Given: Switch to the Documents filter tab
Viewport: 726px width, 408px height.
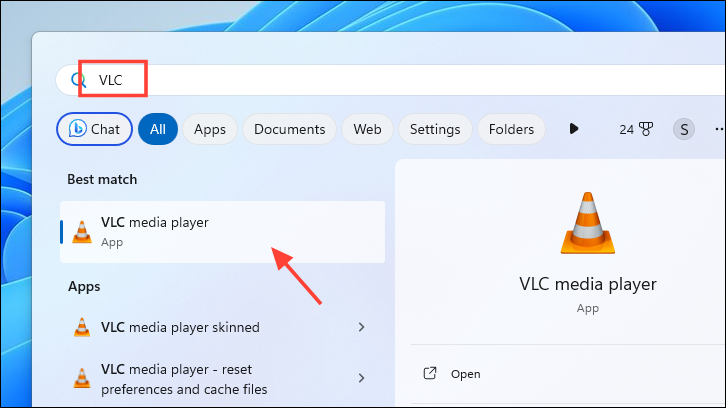Looking at the screenshot, I should pyautogui.click(x=289, y=129).
